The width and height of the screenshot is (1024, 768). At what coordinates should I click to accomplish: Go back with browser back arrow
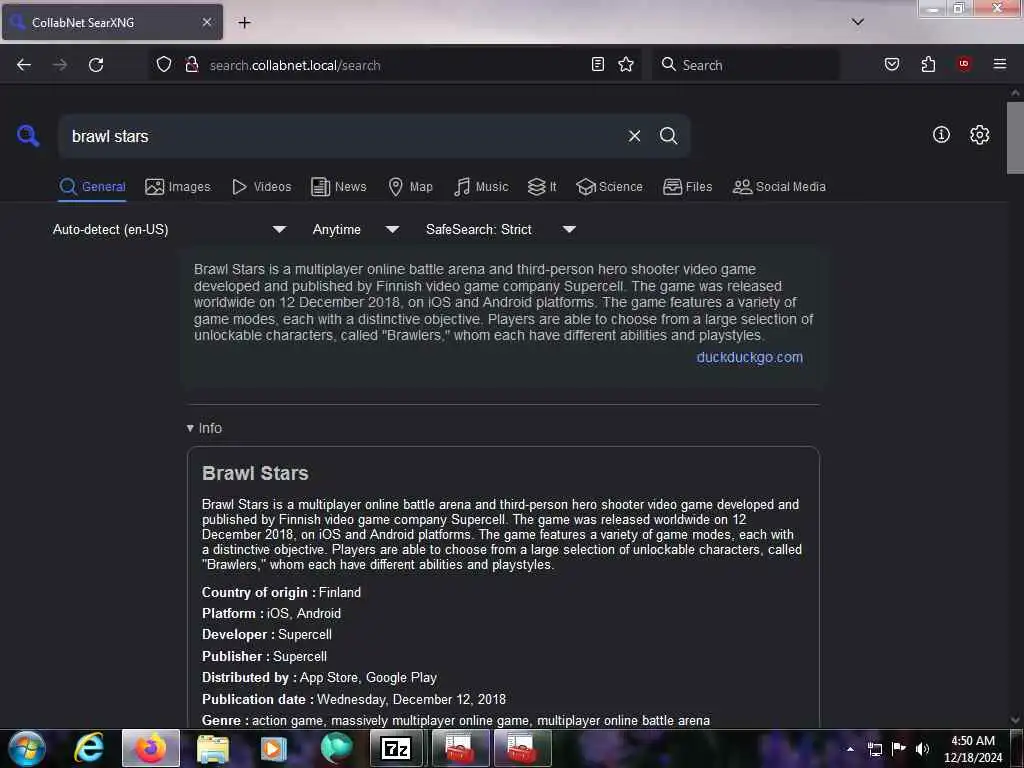tap(24, 65)
